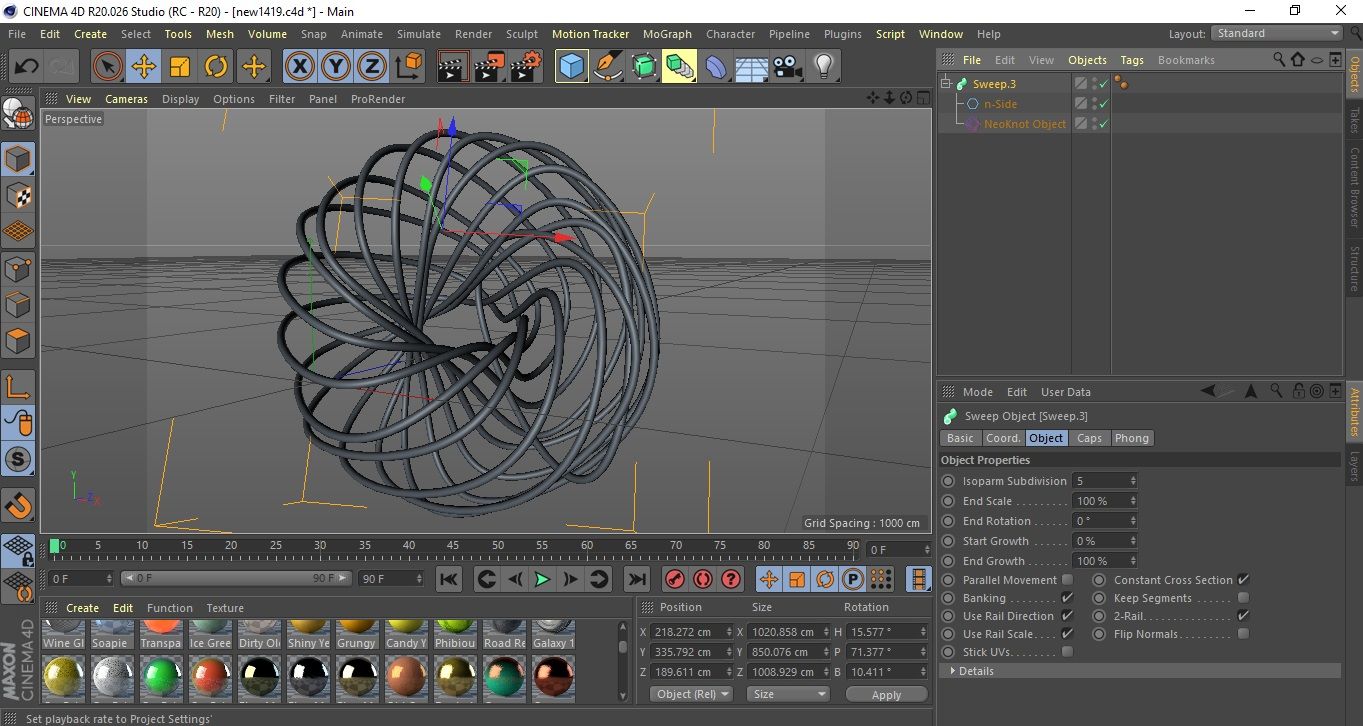Switch to the Caps tab

1089,438
